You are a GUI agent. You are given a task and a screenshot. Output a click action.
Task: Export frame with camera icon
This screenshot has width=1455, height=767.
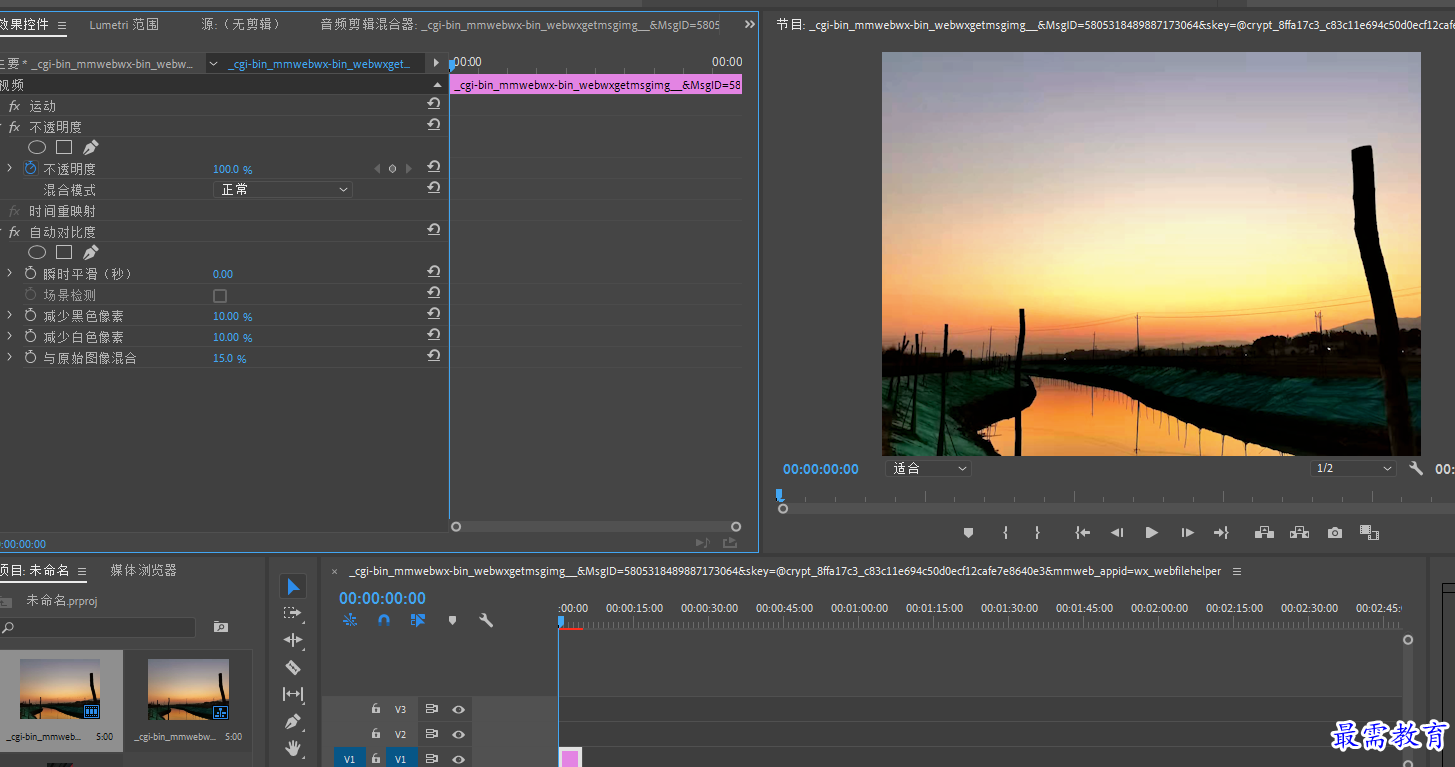(1335, 533)
